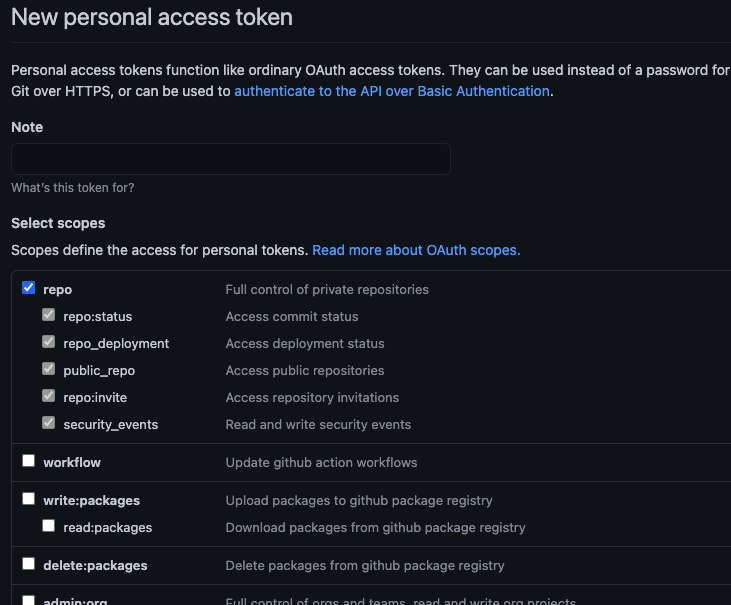Check the write:packages scope checkbox
The height and width of the screenshot is (605, 731).
(29, 499)
